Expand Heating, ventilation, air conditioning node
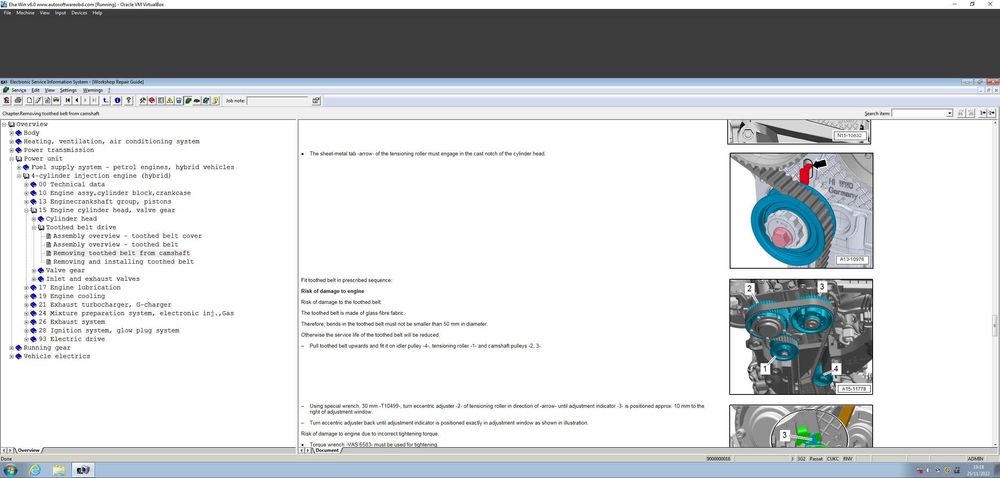Image resolution: width=1000 pixels, height=478 pixels. 11,141
